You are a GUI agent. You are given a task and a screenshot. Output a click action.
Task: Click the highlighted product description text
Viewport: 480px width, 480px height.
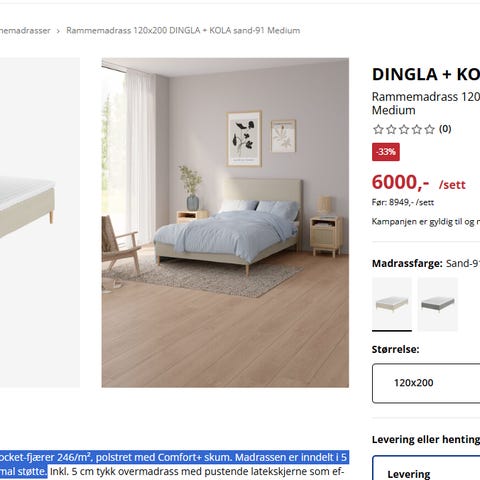coord(173,464)
